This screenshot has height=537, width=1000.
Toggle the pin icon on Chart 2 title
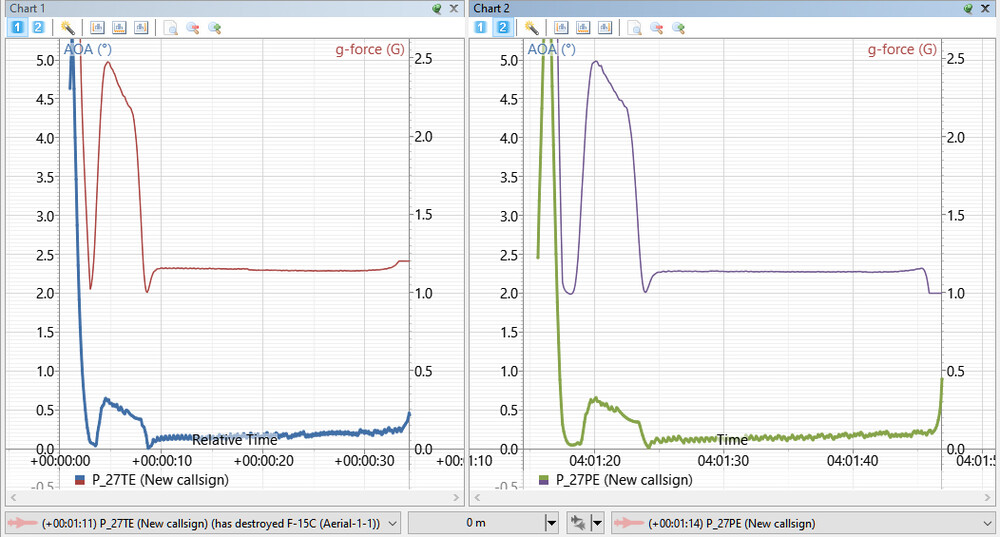(x=969, y=8)
